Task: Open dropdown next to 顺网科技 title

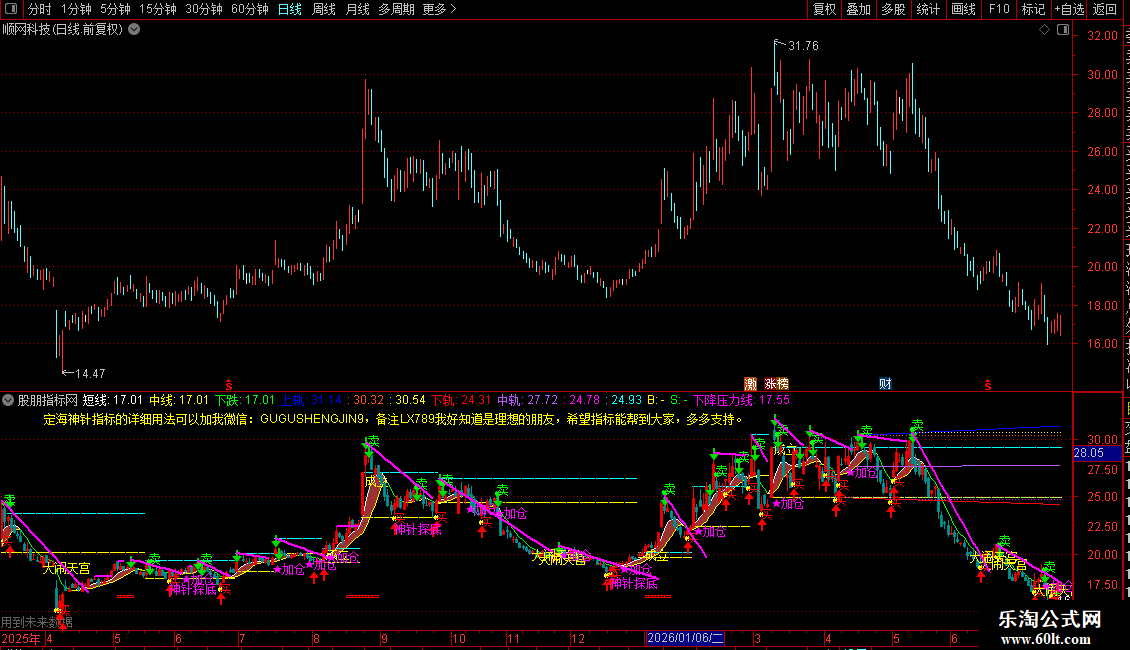Action: pos(134,30)
